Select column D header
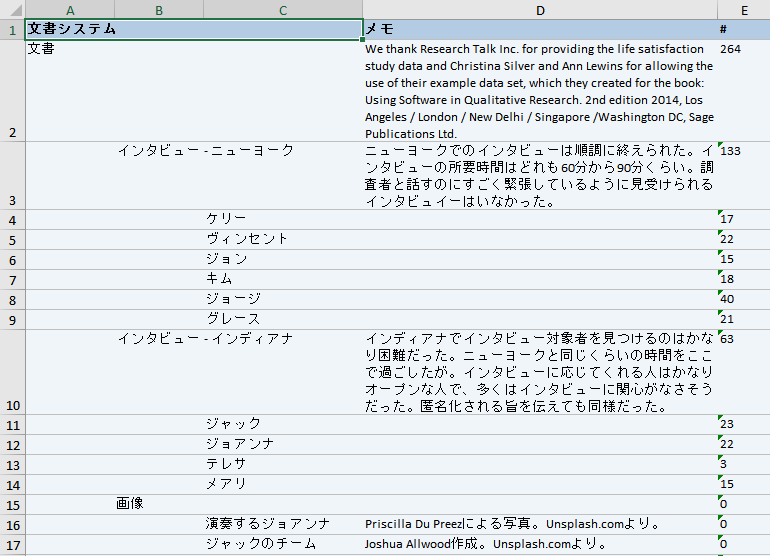Screen dimensions: 770x556 [x=540, y=10]
